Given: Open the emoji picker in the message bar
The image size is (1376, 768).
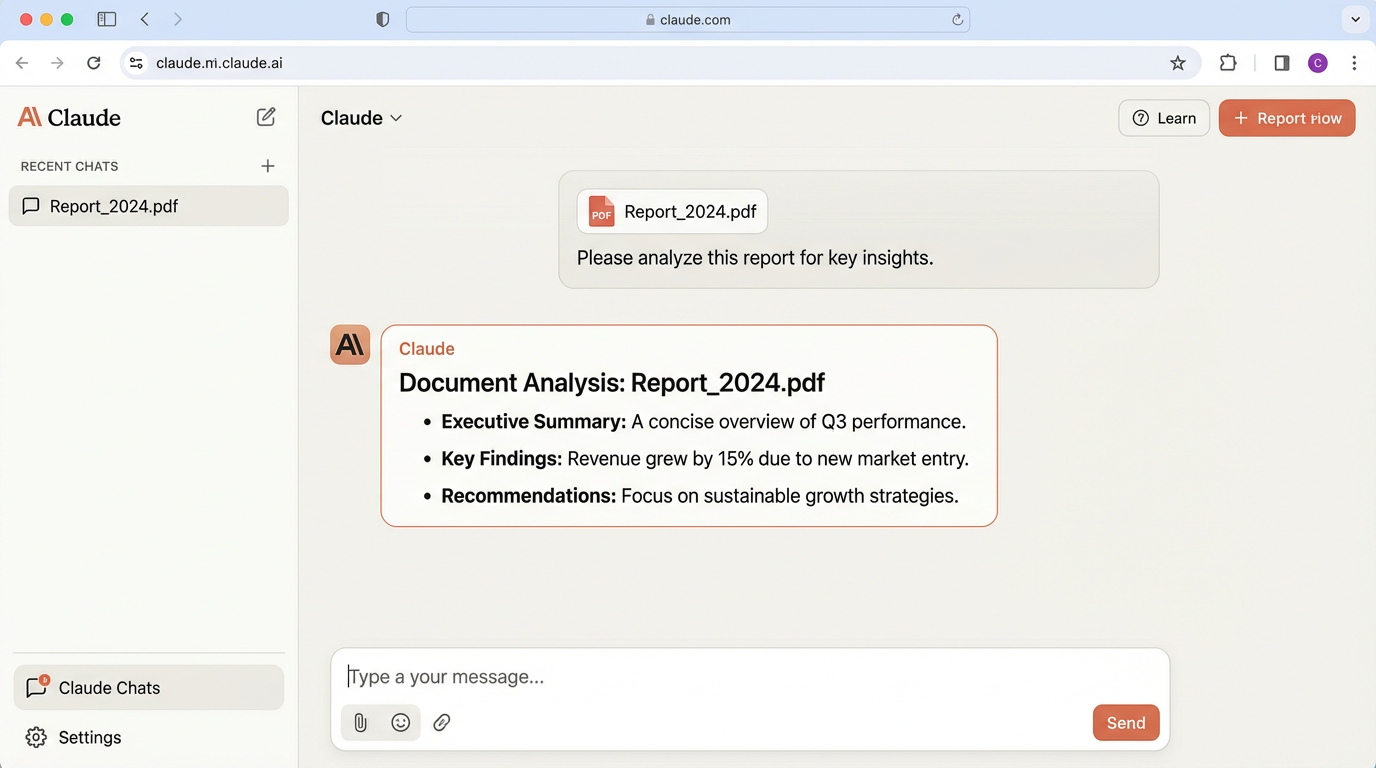Looking at the screenshot, I should (400, 722).
